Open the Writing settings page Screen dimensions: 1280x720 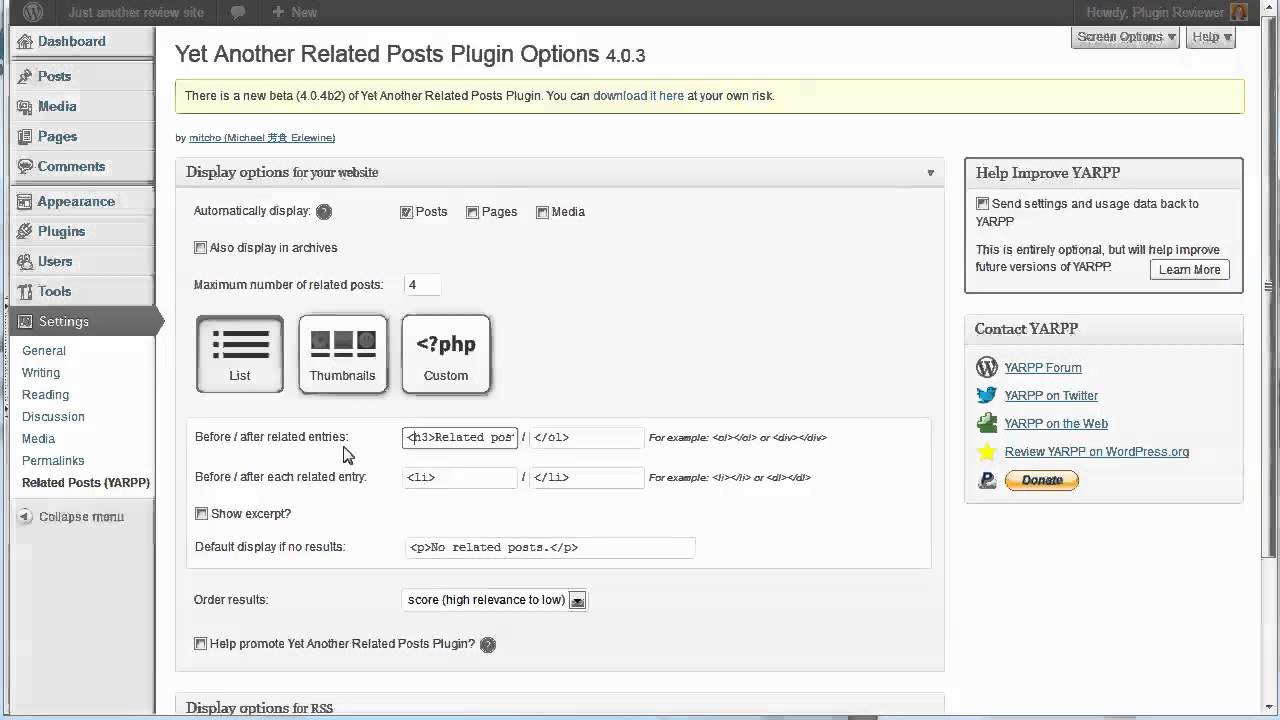[x=41, y=373]
